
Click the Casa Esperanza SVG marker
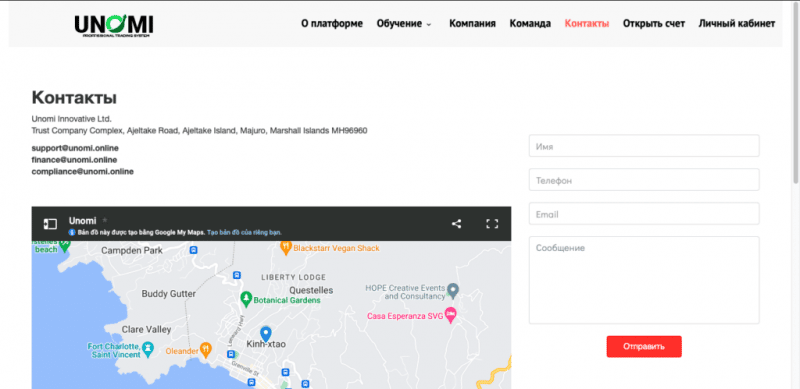[x=450, y=315]
